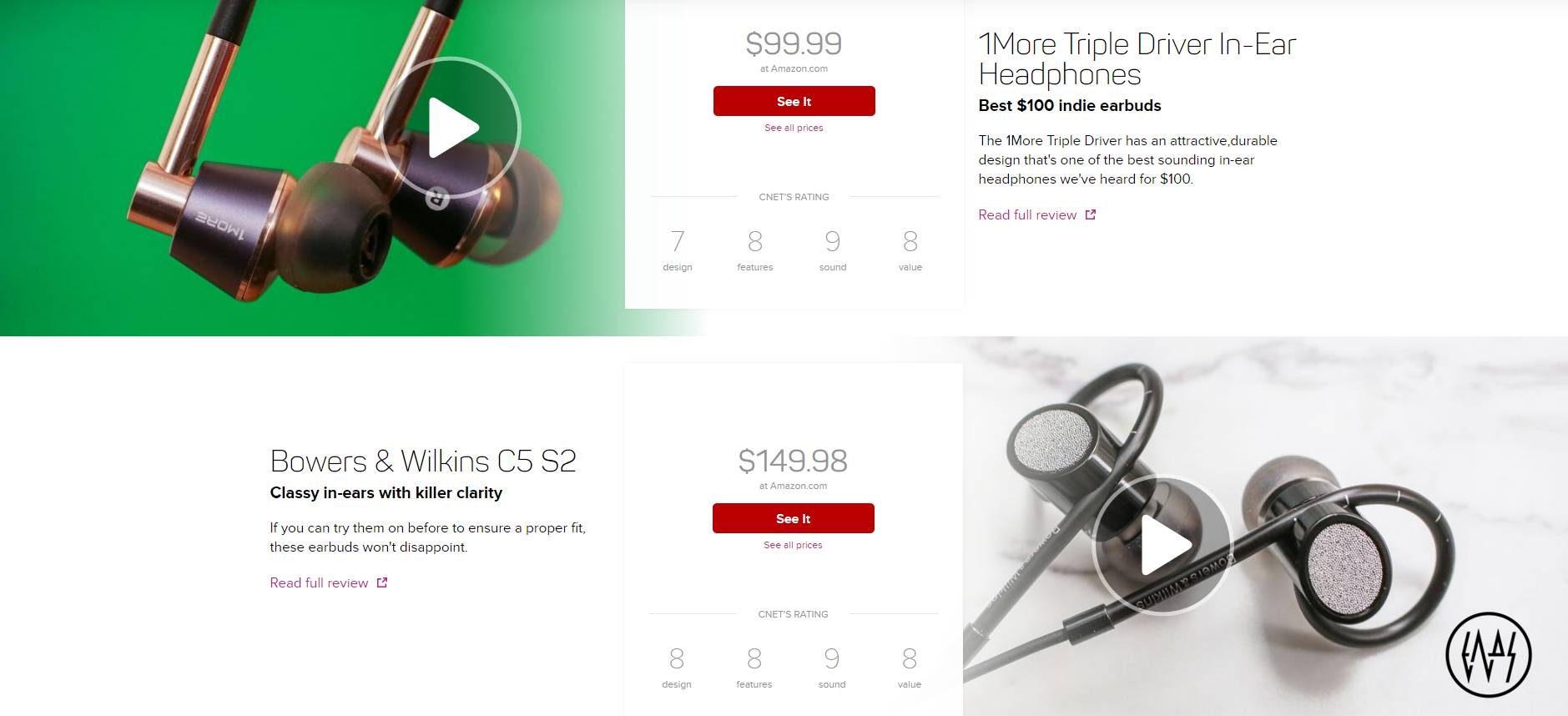Click external link icon beside Bowers & Wilkins review
This screenshot has width=1568, height=716.
click(382, 582)
